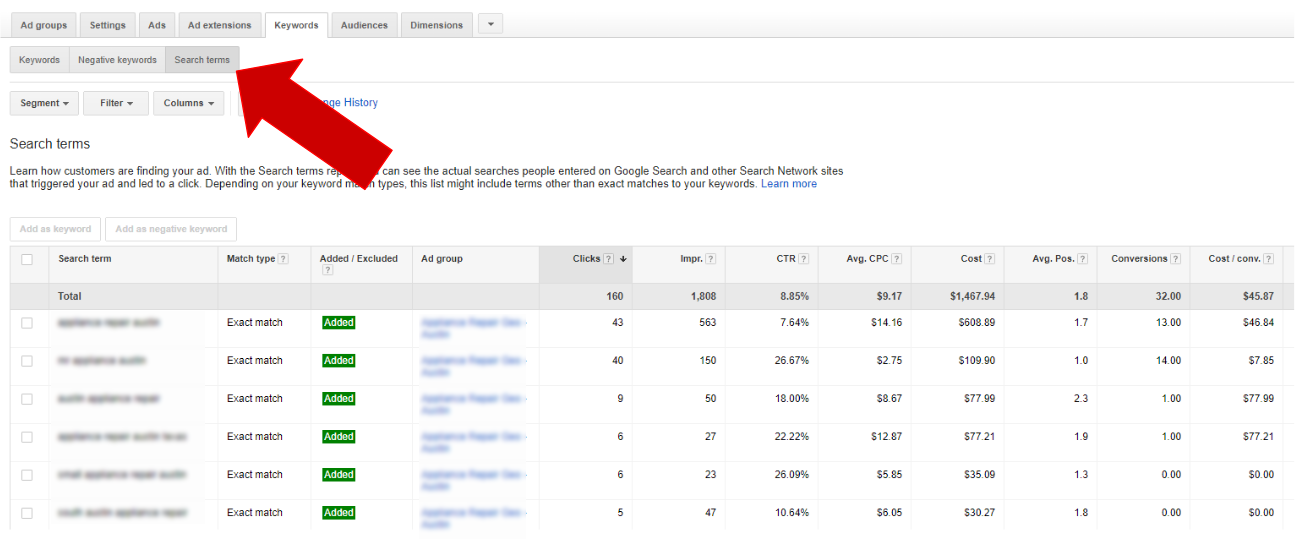
Task: Select the checkbox for the 40-click row
Action: point(27,361)
